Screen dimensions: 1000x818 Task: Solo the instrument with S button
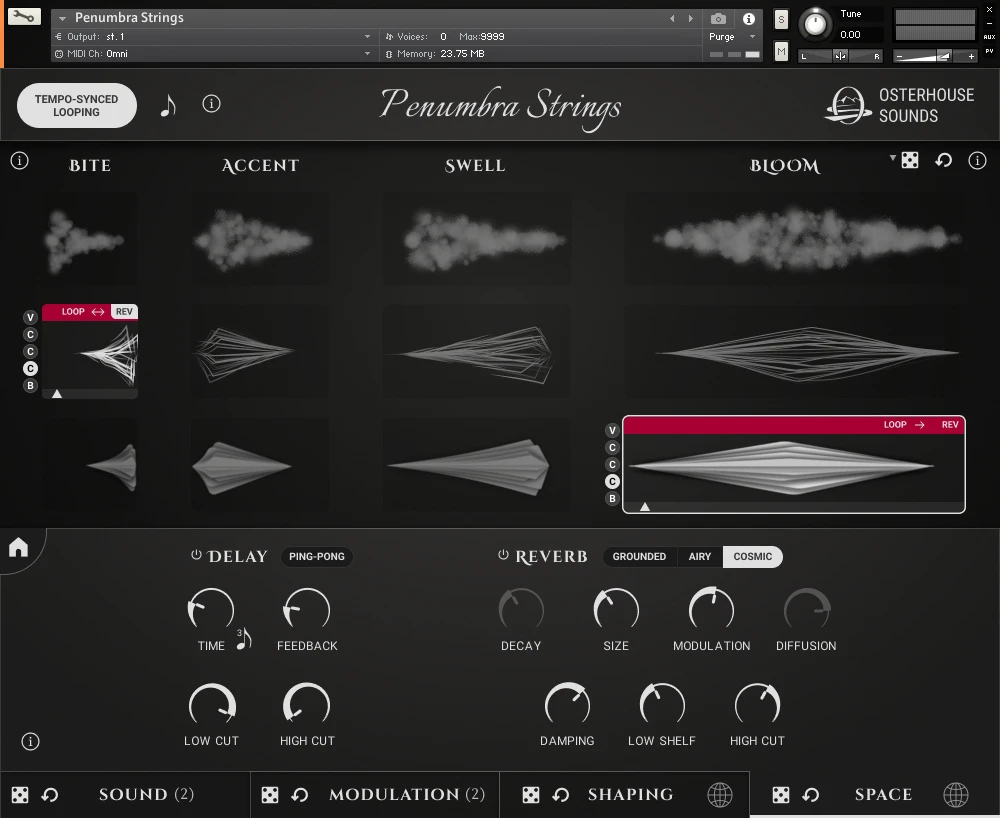click(x=781, y=19)
